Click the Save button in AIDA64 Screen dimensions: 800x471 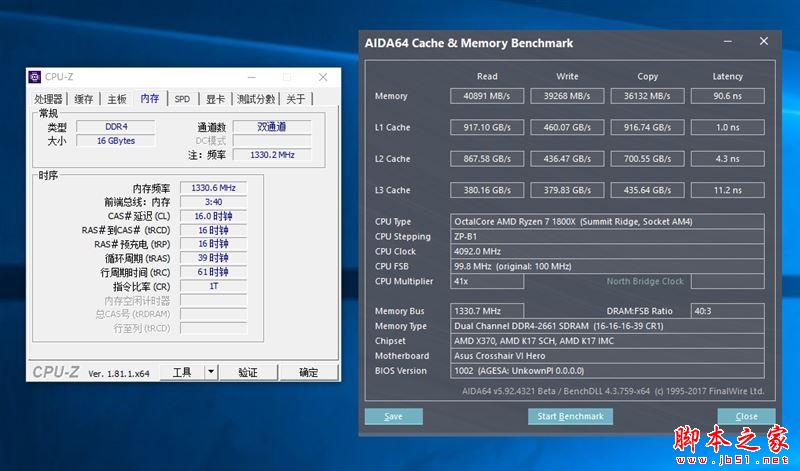click(x=393, y=416)
